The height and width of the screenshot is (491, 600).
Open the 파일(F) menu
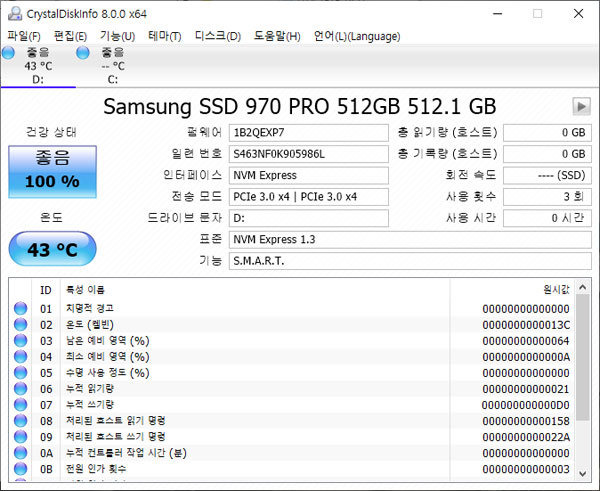[x=24, y=36]
